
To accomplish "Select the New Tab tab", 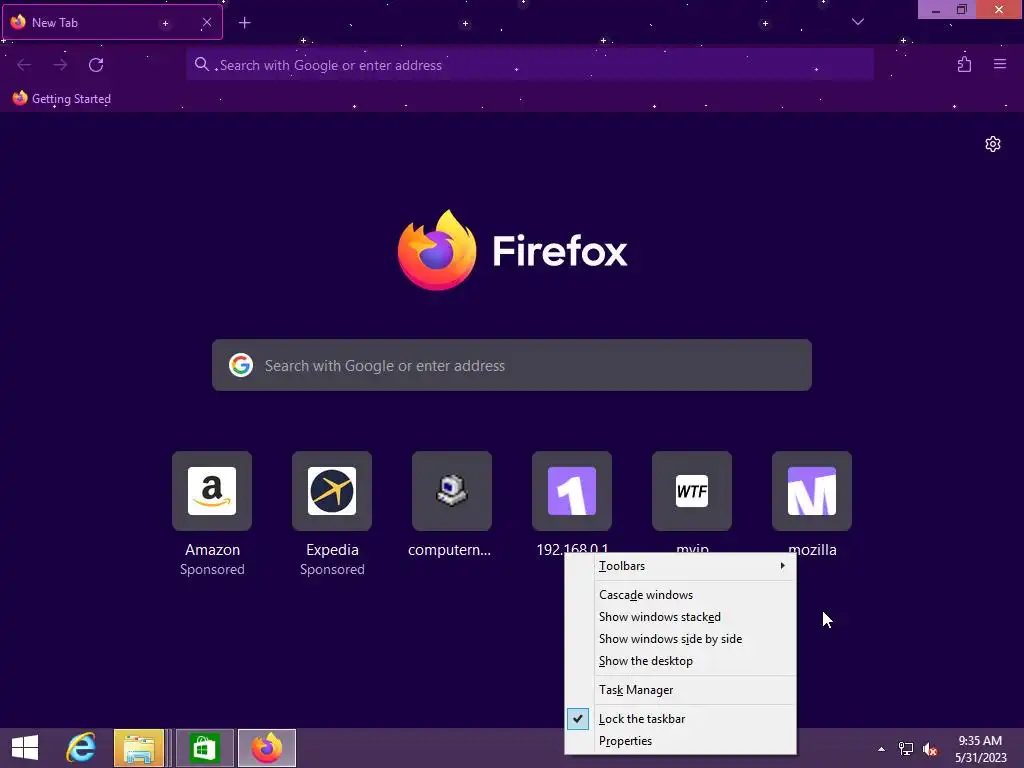I will pos(112,22).
